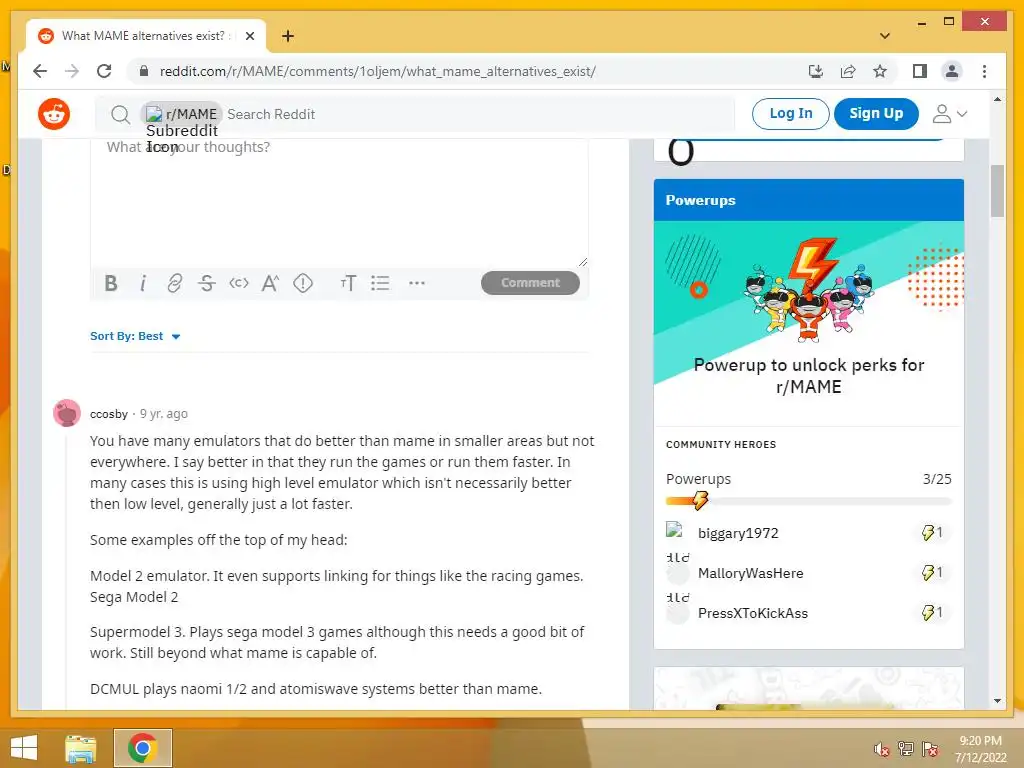
Task: Open ccosby's user profile link
Action: [x=108, y=414]
